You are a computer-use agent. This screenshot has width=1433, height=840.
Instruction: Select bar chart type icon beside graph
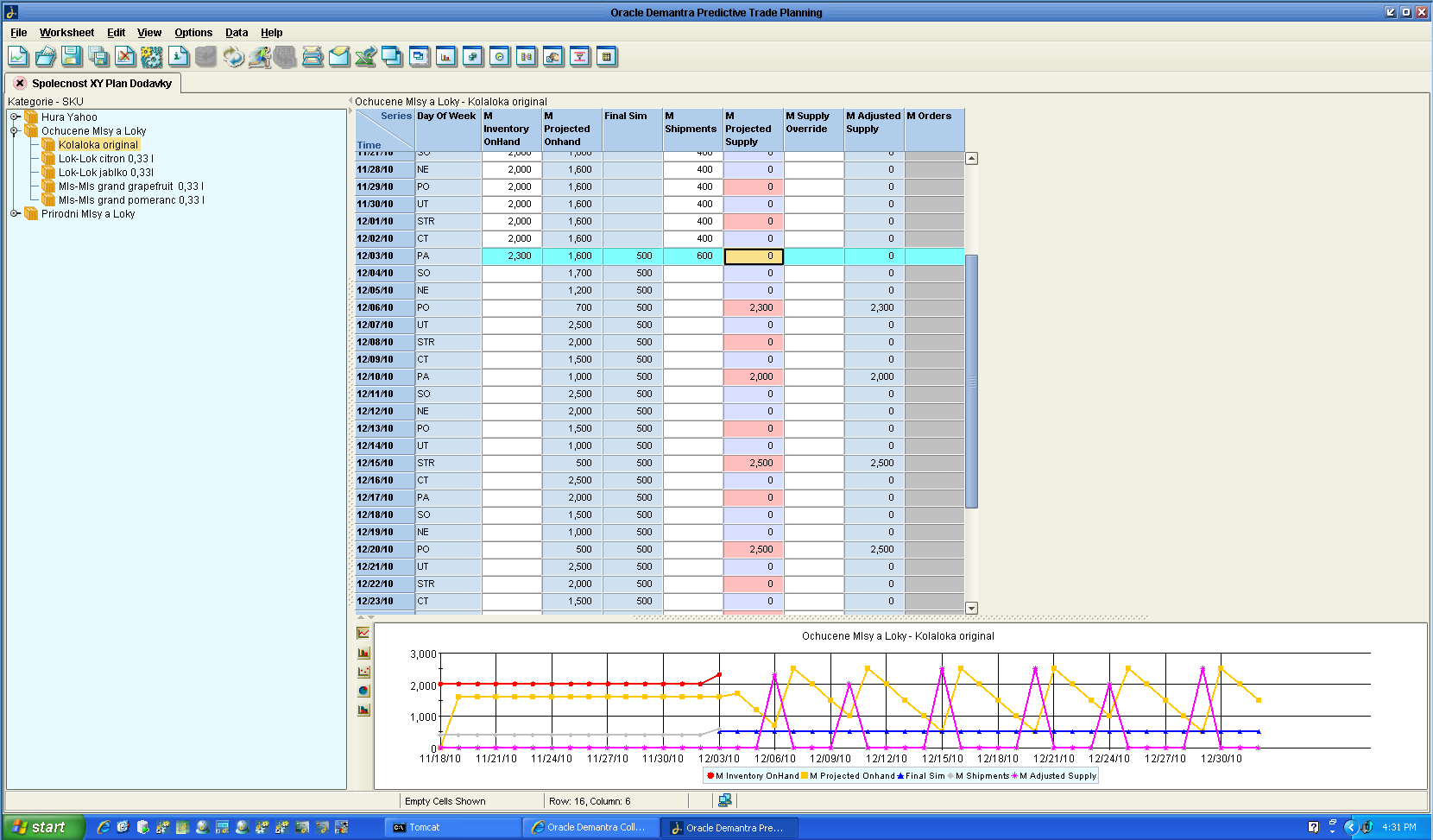363,653
